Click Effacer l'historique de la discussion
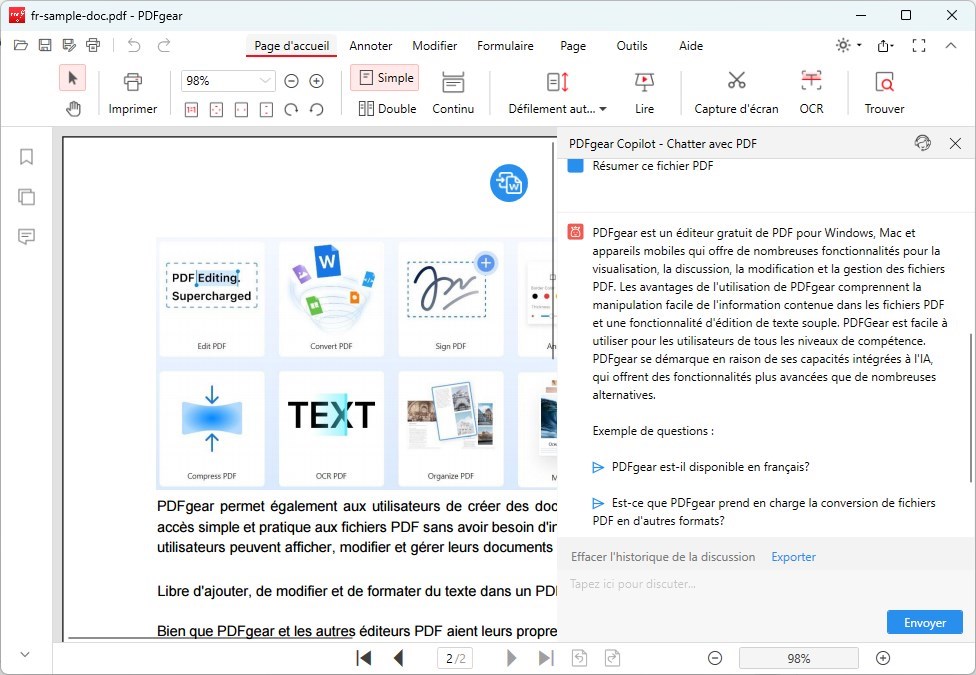 click(663, 557)
